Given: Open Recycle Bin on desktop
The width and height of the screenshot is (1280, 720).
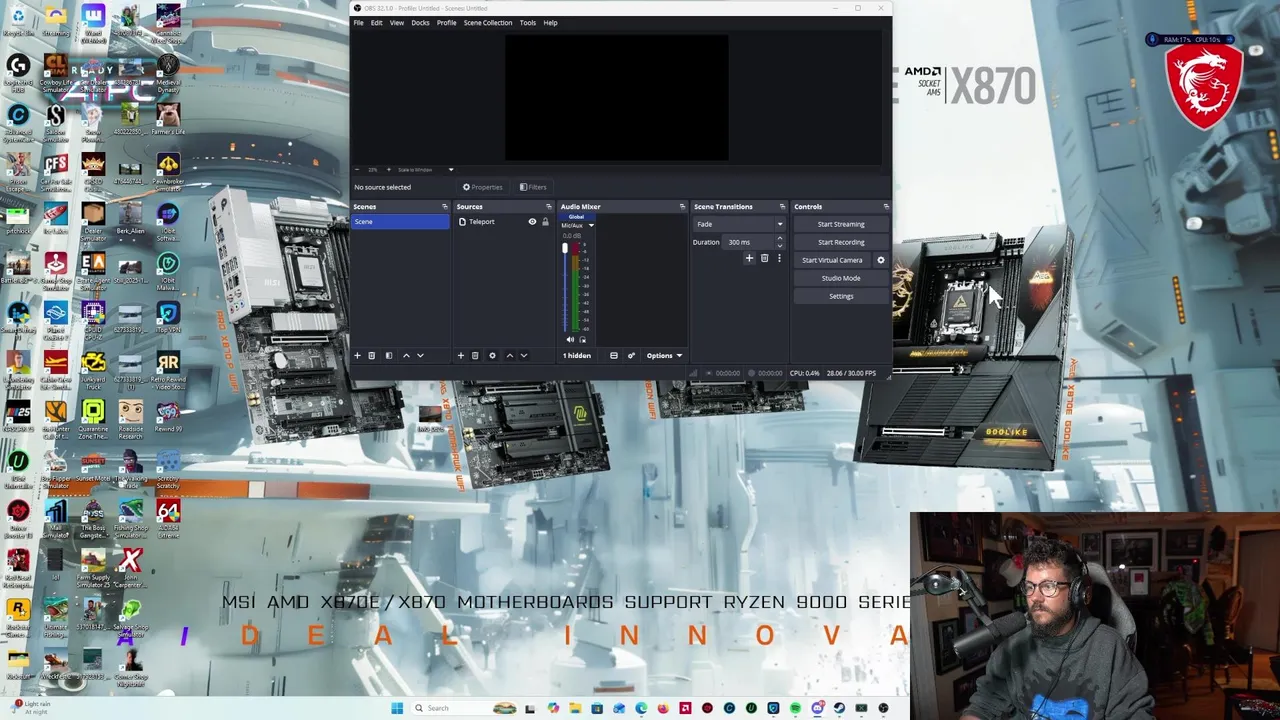Looking at the screenshot, I should (x=18, y=21).
